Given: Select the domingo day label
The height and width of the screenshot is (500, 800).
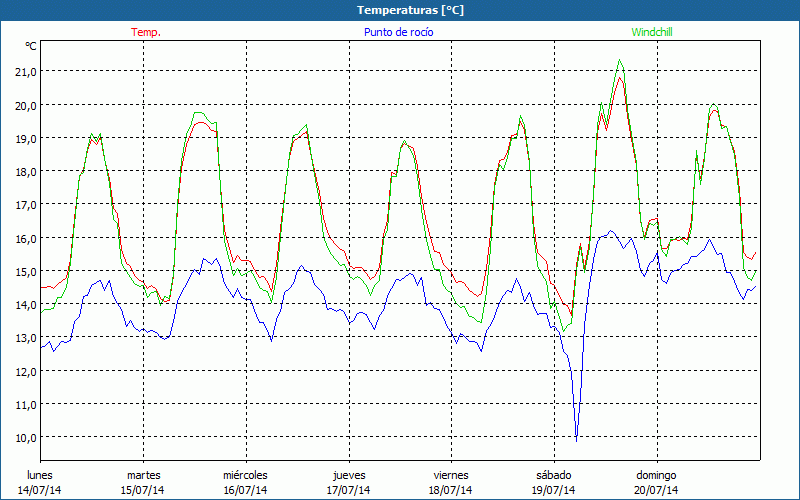Looking at the screenshot, I should pos(656,474).
